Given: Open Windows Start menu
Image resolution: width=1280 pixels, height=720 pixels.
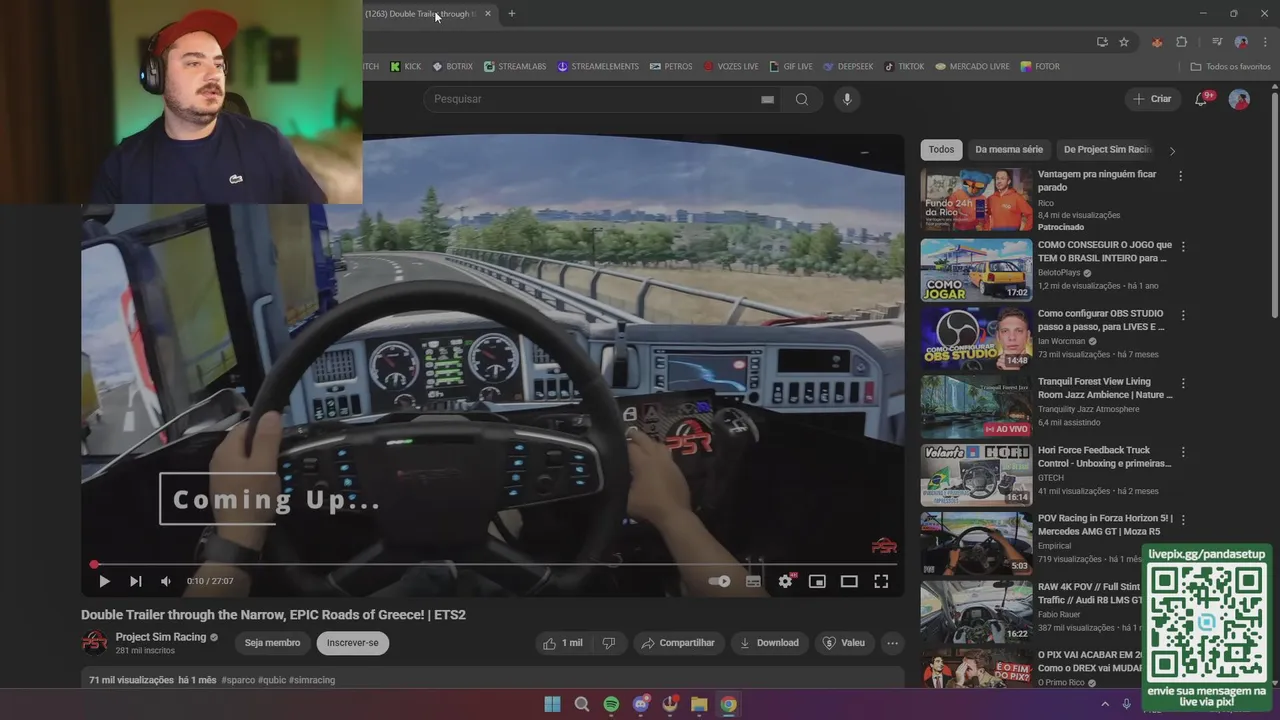Looking at the screenshot, I should (552, 704).
